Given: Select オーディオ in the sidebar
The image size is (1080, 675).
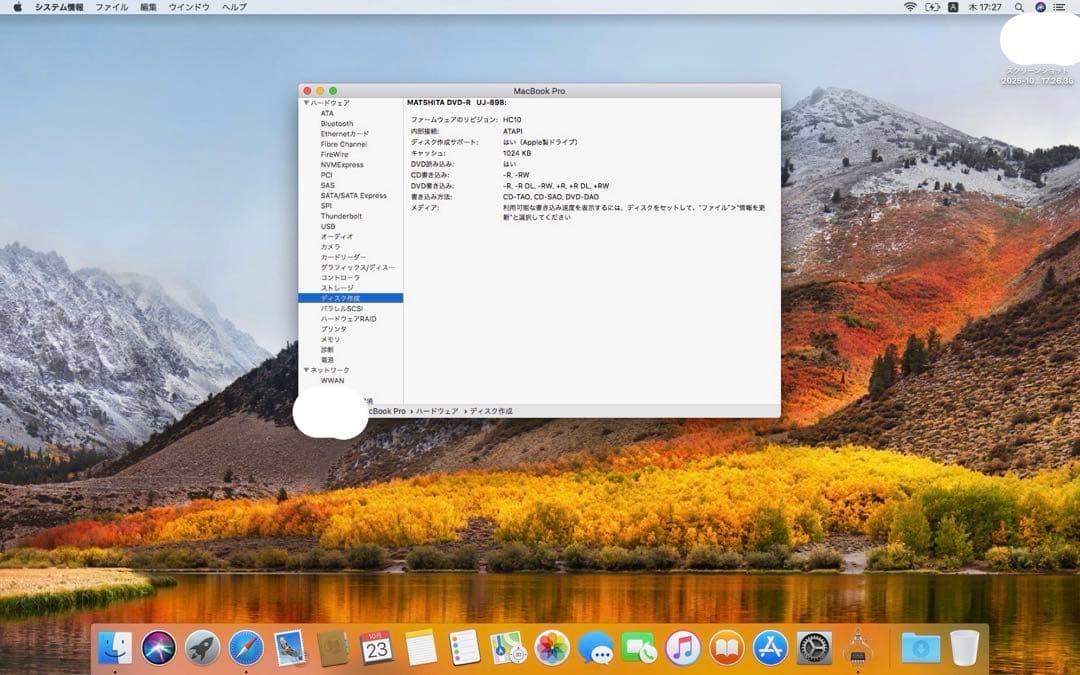Looking at the screenshot, I should [x=337, y=236].
